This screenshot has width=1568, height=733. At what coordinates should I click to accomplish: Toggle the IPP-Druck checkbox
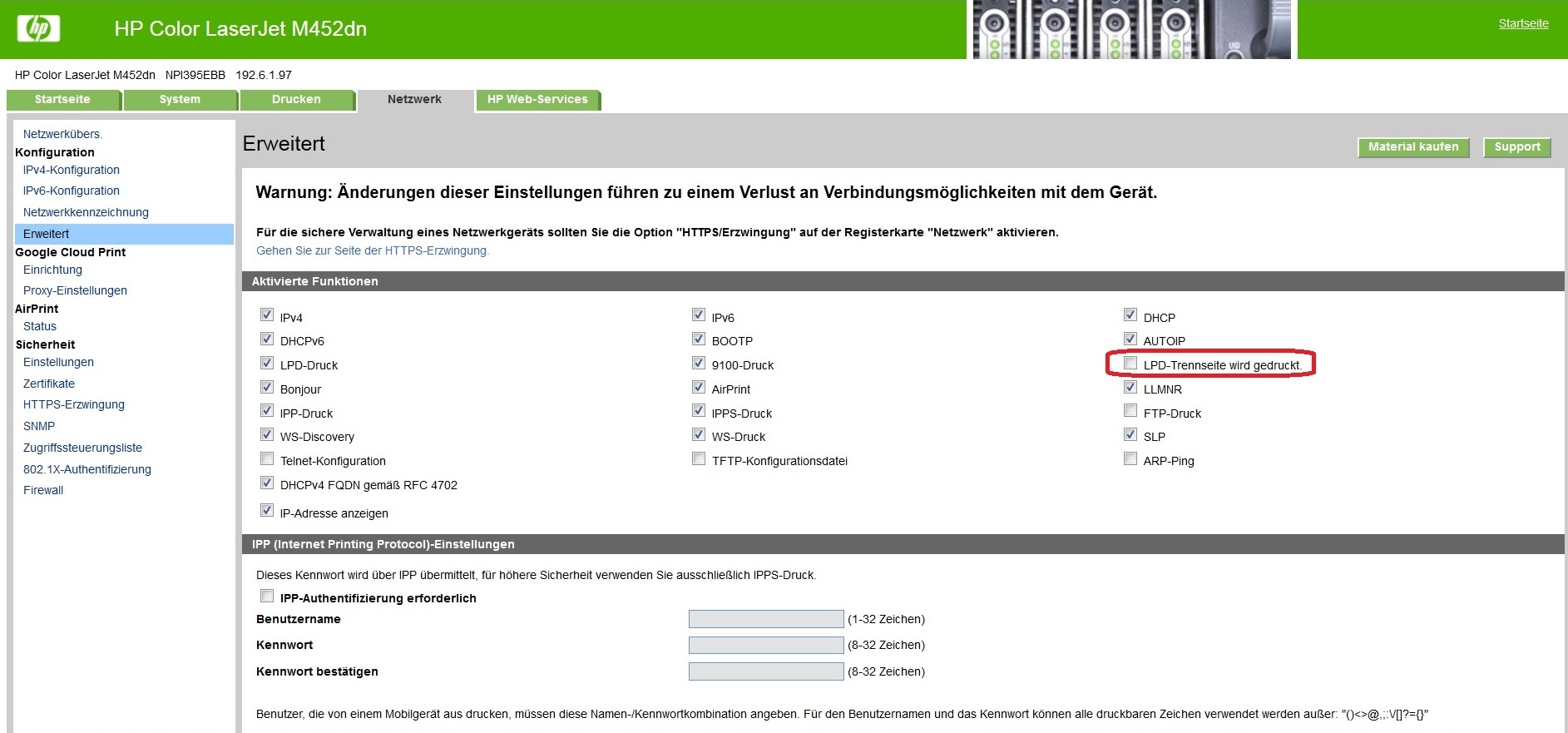pyautogui.click(x=267, y=410)
